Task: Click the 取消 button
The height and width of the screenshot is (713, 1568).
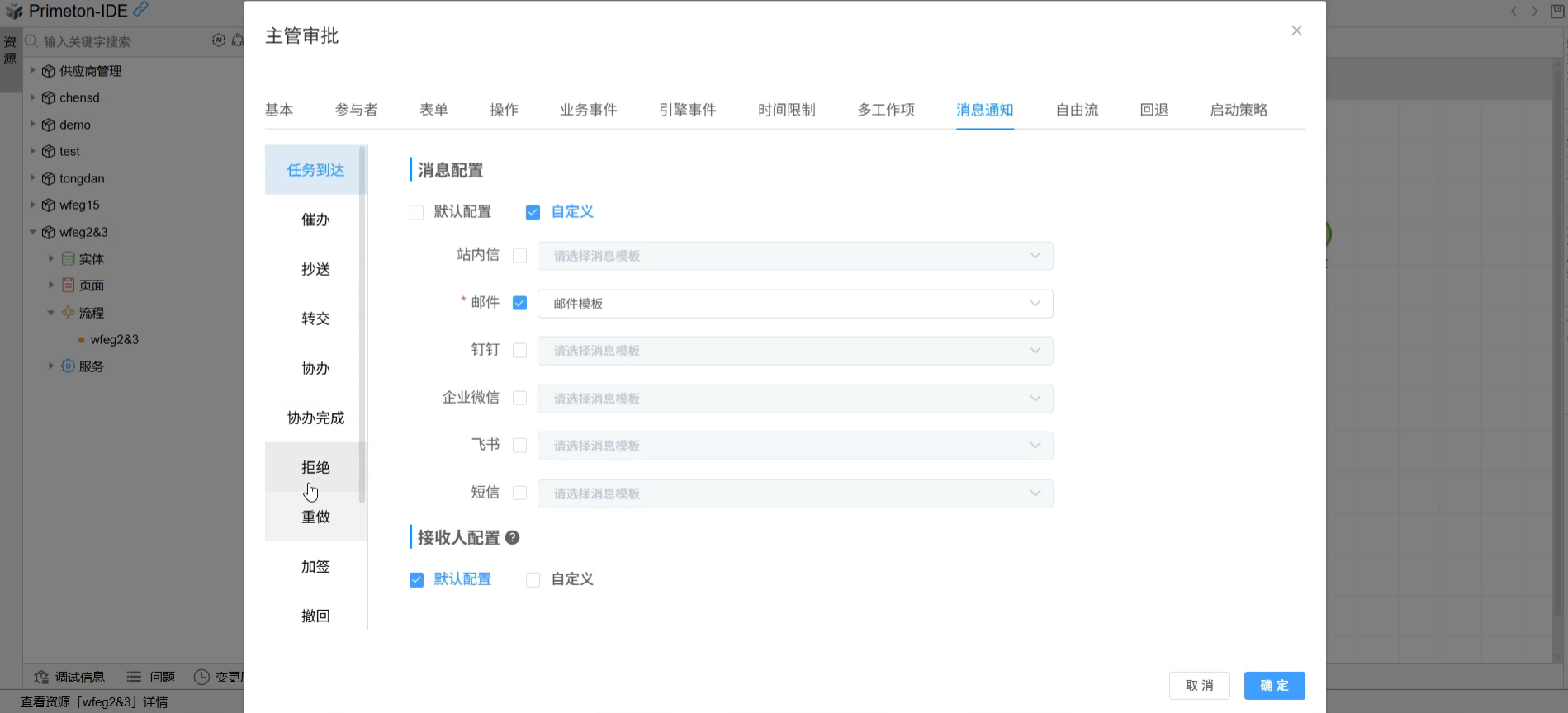Action: point(1199,685)
